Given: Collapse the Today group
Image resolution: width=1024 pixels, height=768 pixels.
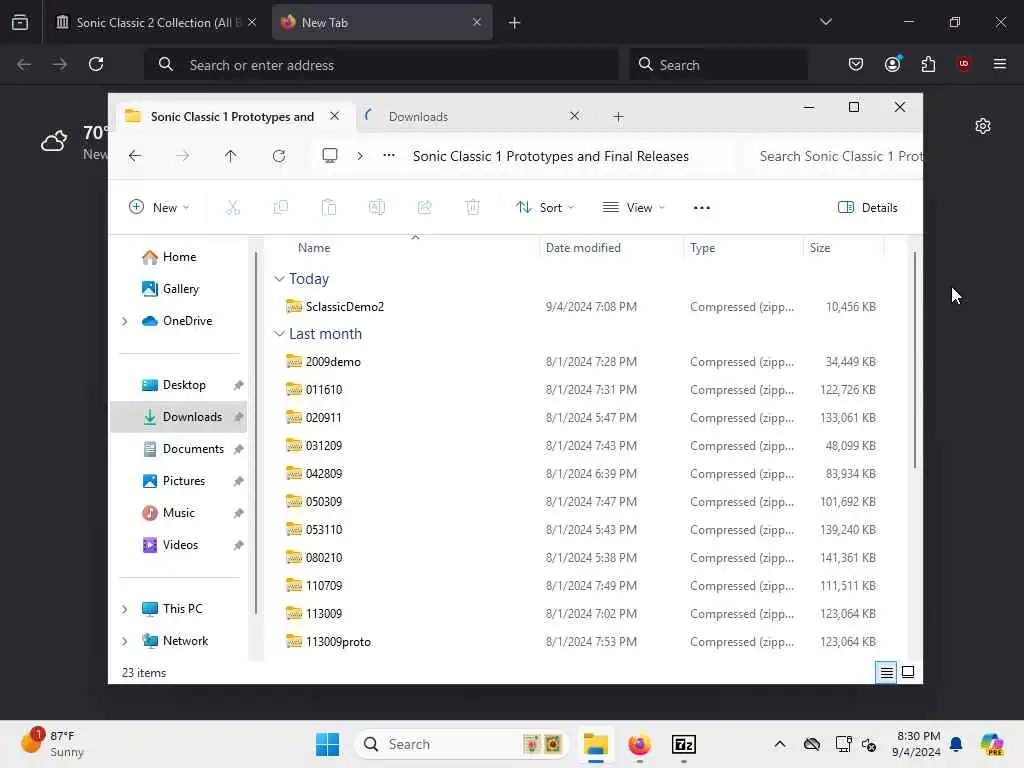Looking at the screenshot, I should (x=279, y=279).
